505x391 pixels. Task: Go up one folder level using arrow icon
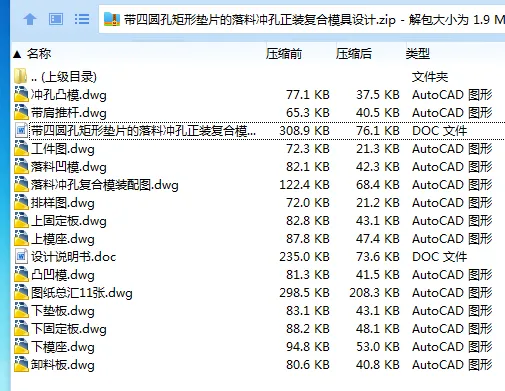click(x=30, y=19)
